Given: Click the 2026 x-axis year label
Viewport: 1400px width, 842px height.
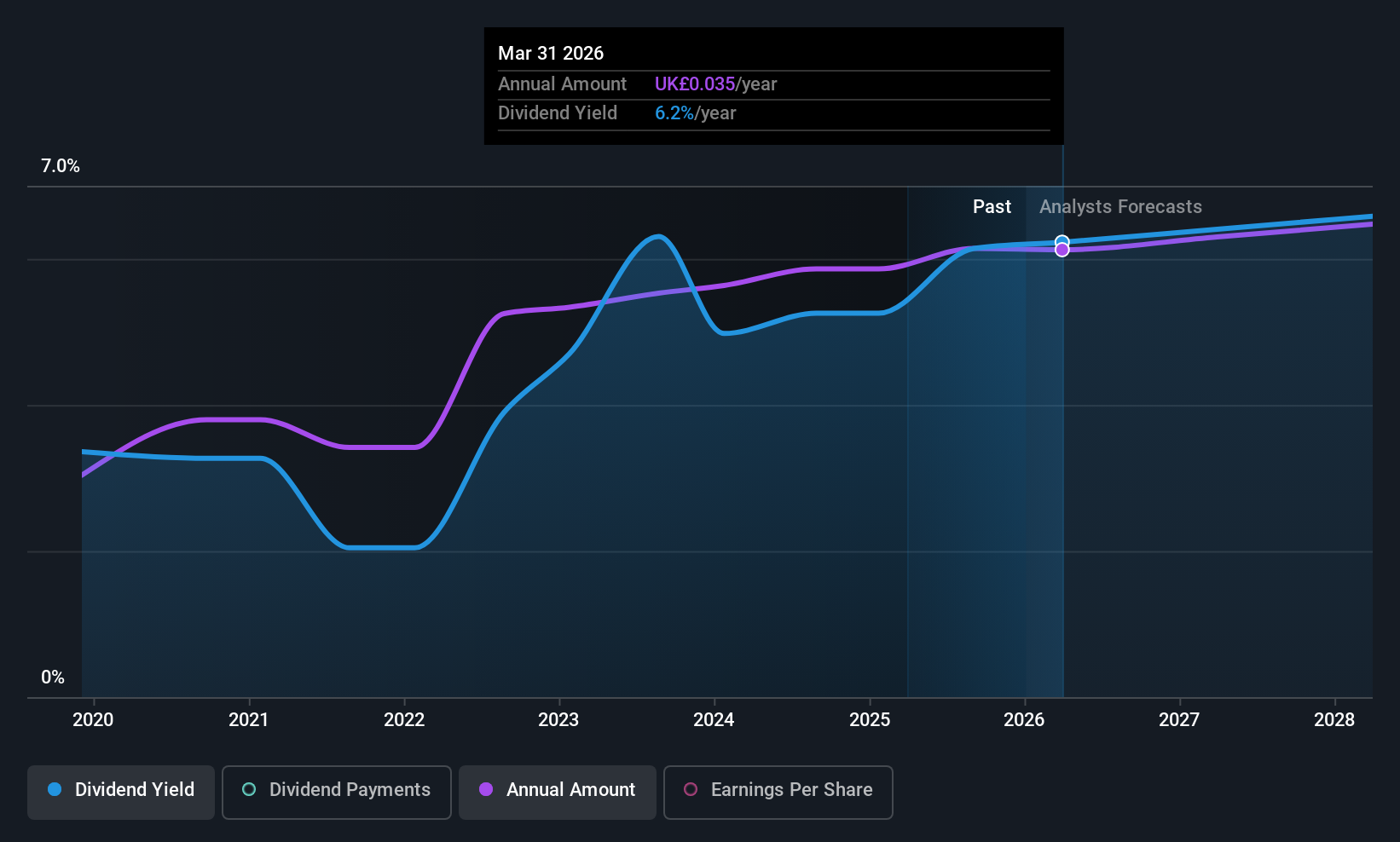Looking at the screenshot, I should tap(1024, 719).
